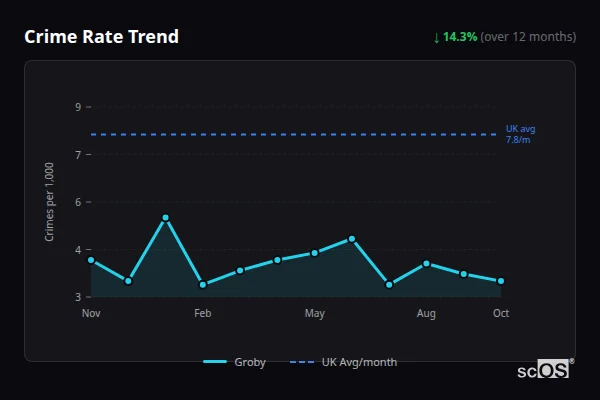The image size is (600, 400).
Task: Click the 'Crime Rate Trend' heading
Action: pos(101,37)
